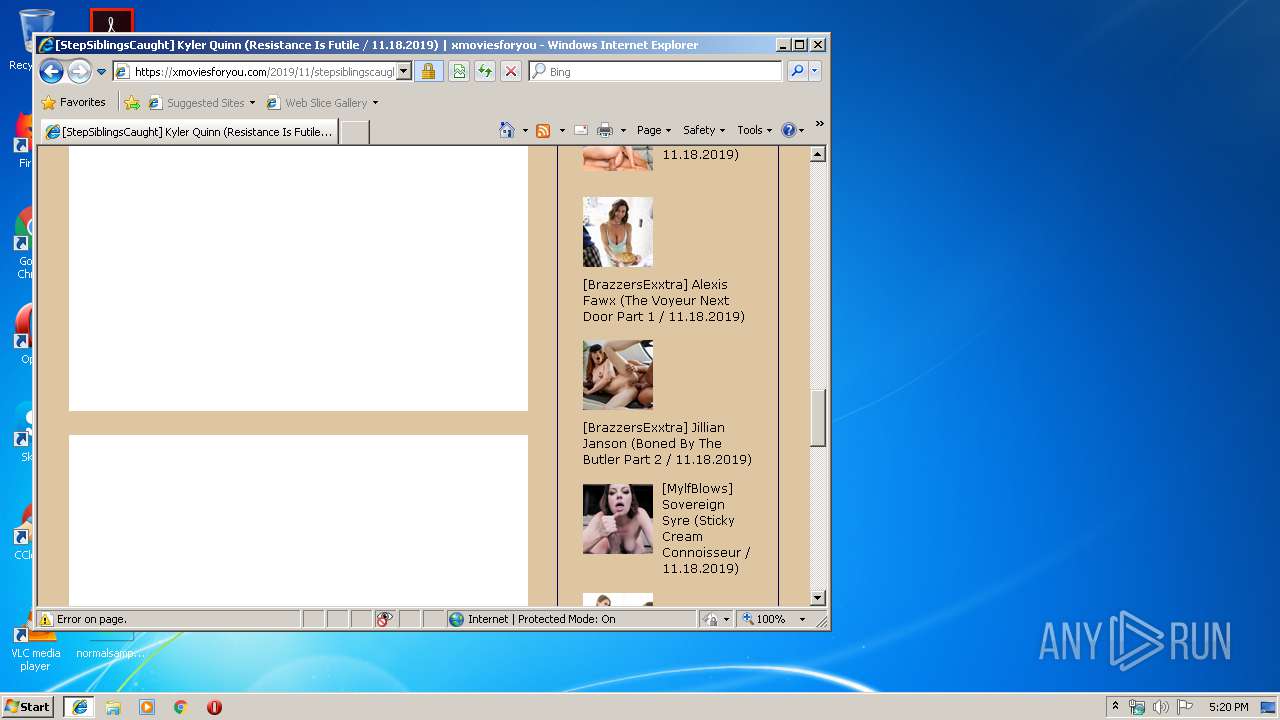Launch Chrome from the taskbar
This screenshot has height=720, width=1280.
click(180, 706)
